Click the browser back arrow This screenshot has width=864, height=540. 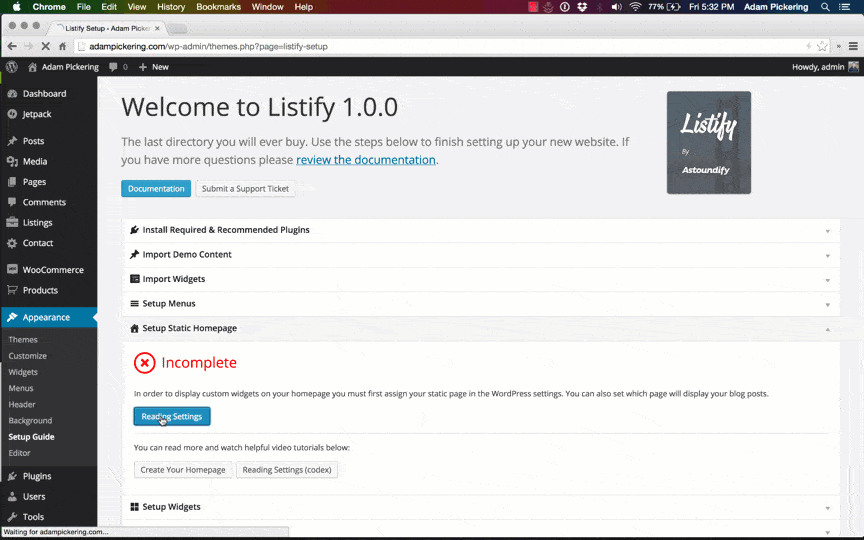12,46
